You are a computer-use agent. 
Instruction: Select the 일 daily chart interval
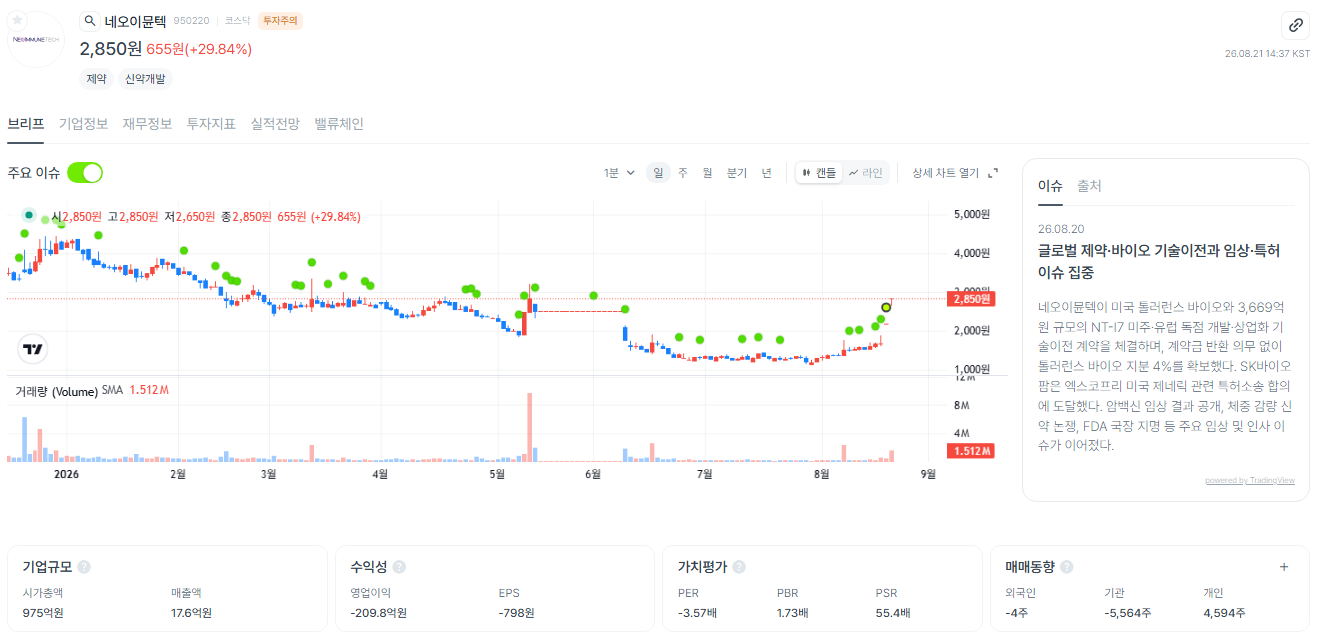click(658, 173)
